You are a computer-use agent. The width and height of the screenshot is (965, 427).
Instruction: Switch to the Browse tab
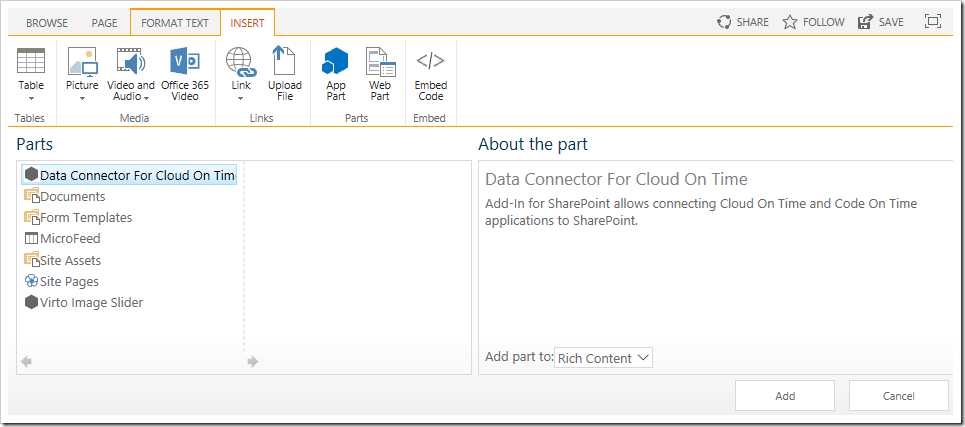point(47,23)
